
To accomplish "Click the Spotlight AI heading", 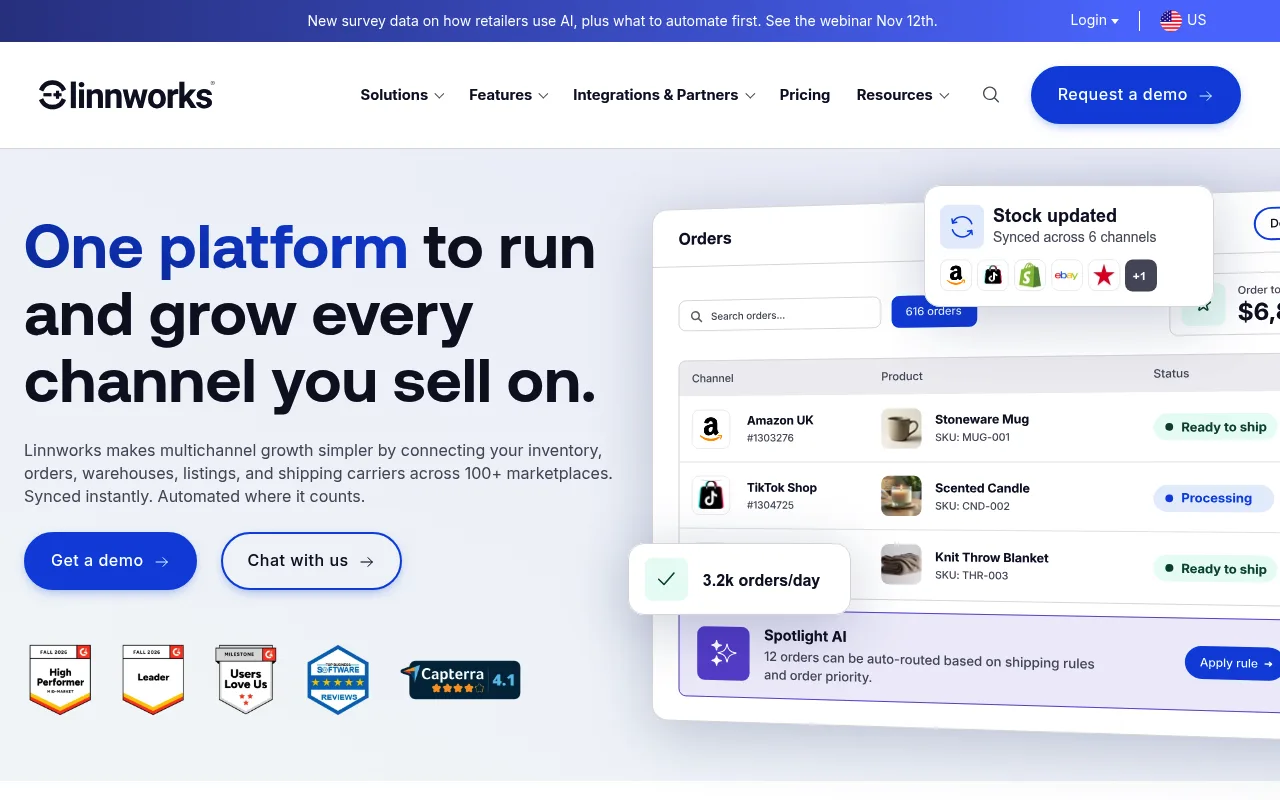I will pyautogui.click(x=805, y=636).
